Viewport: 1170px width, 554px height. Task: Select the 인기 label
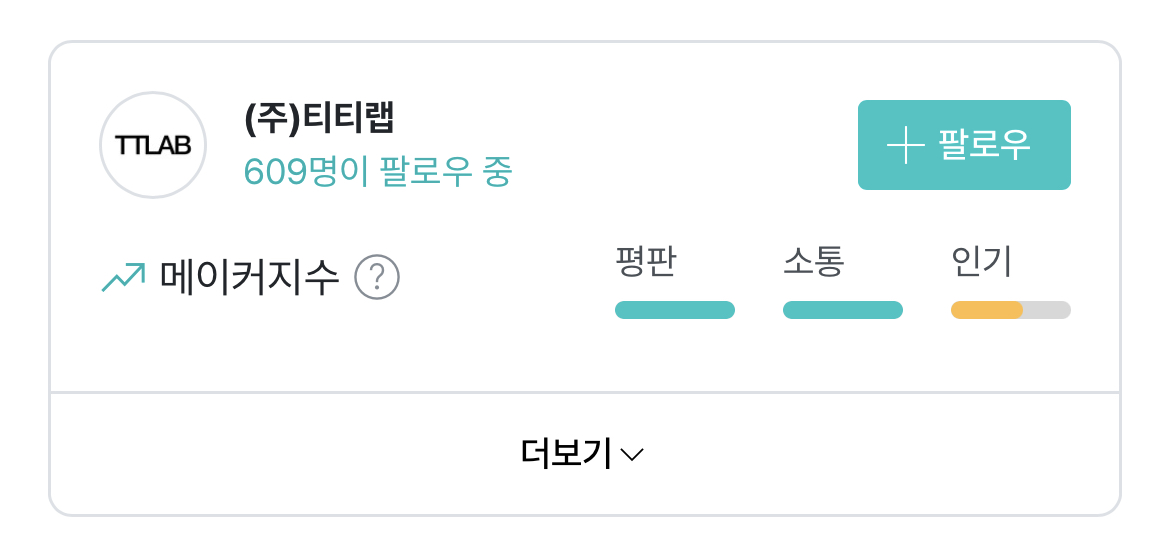[982, 262]
